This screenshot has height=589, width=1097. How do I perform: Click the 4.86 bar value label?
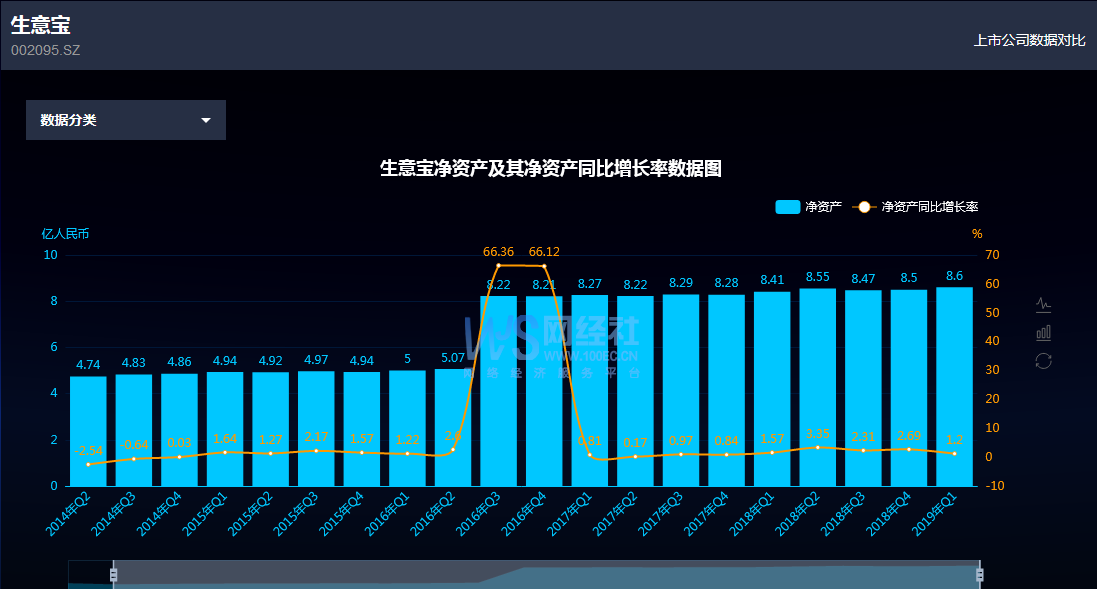tap(179, 362)
